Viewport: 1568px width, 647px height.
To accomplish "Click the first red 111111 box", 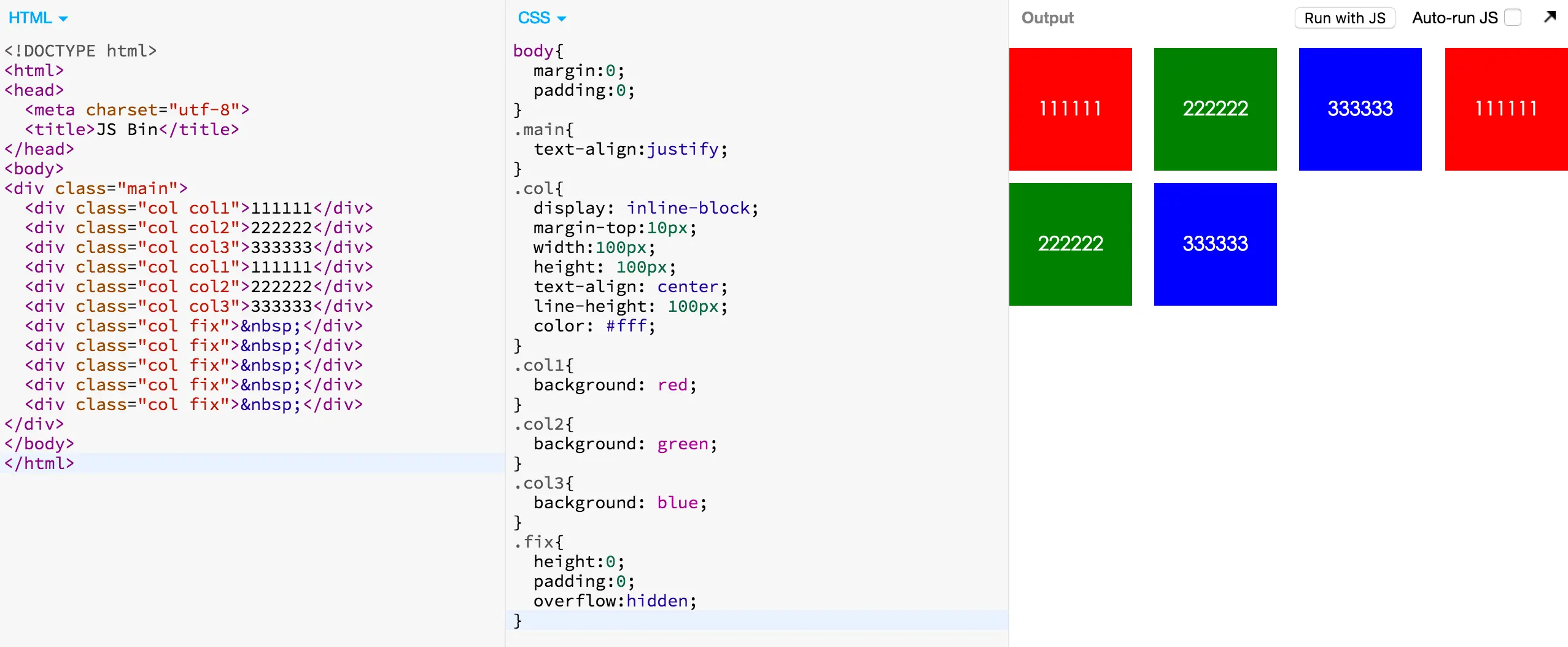I will click(x=1070, y=109).
